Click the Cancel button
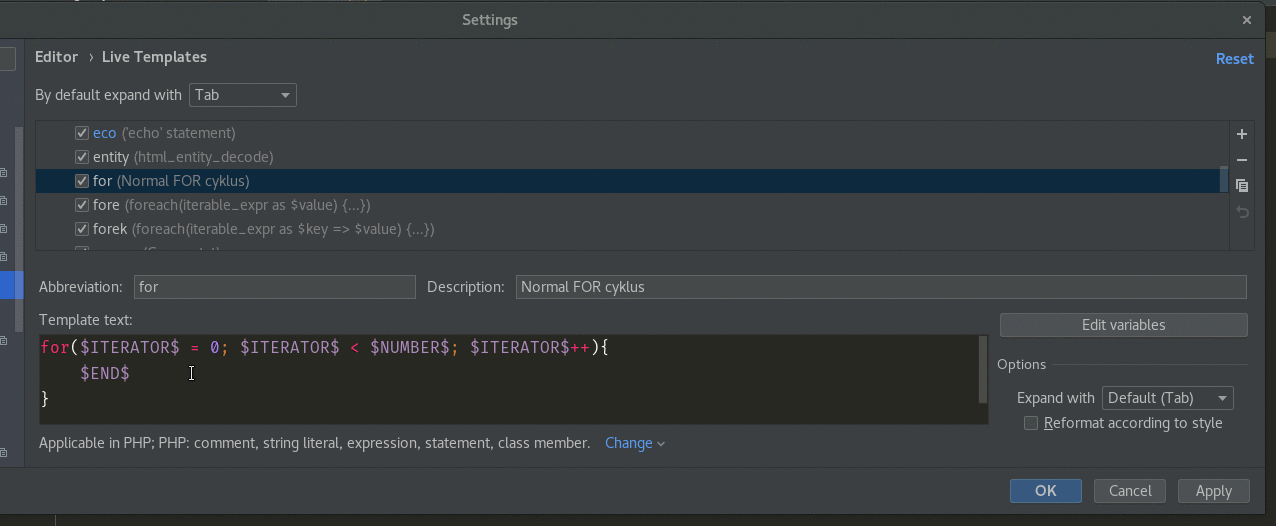 [x=1130, y=491]
